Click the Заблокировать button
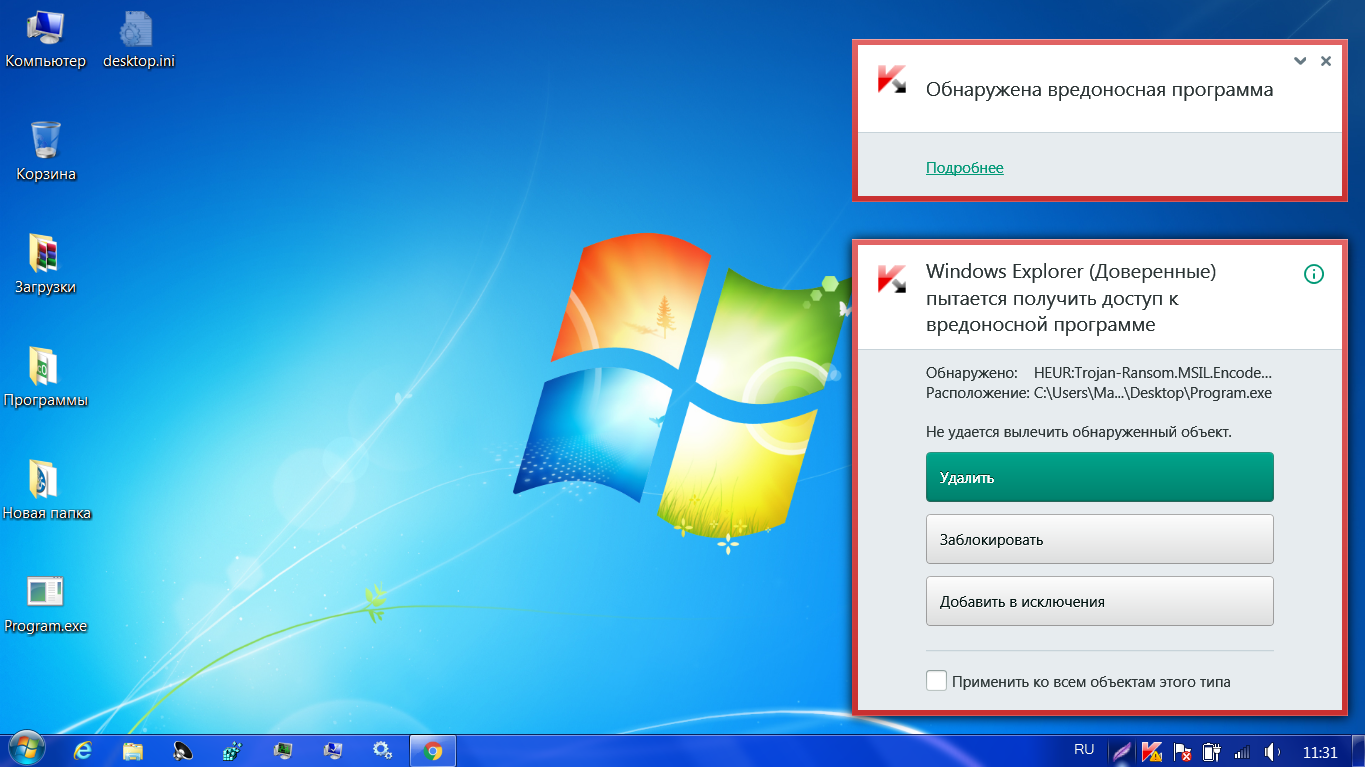Screen dimensions: 1365x767 pos(1099,539)
